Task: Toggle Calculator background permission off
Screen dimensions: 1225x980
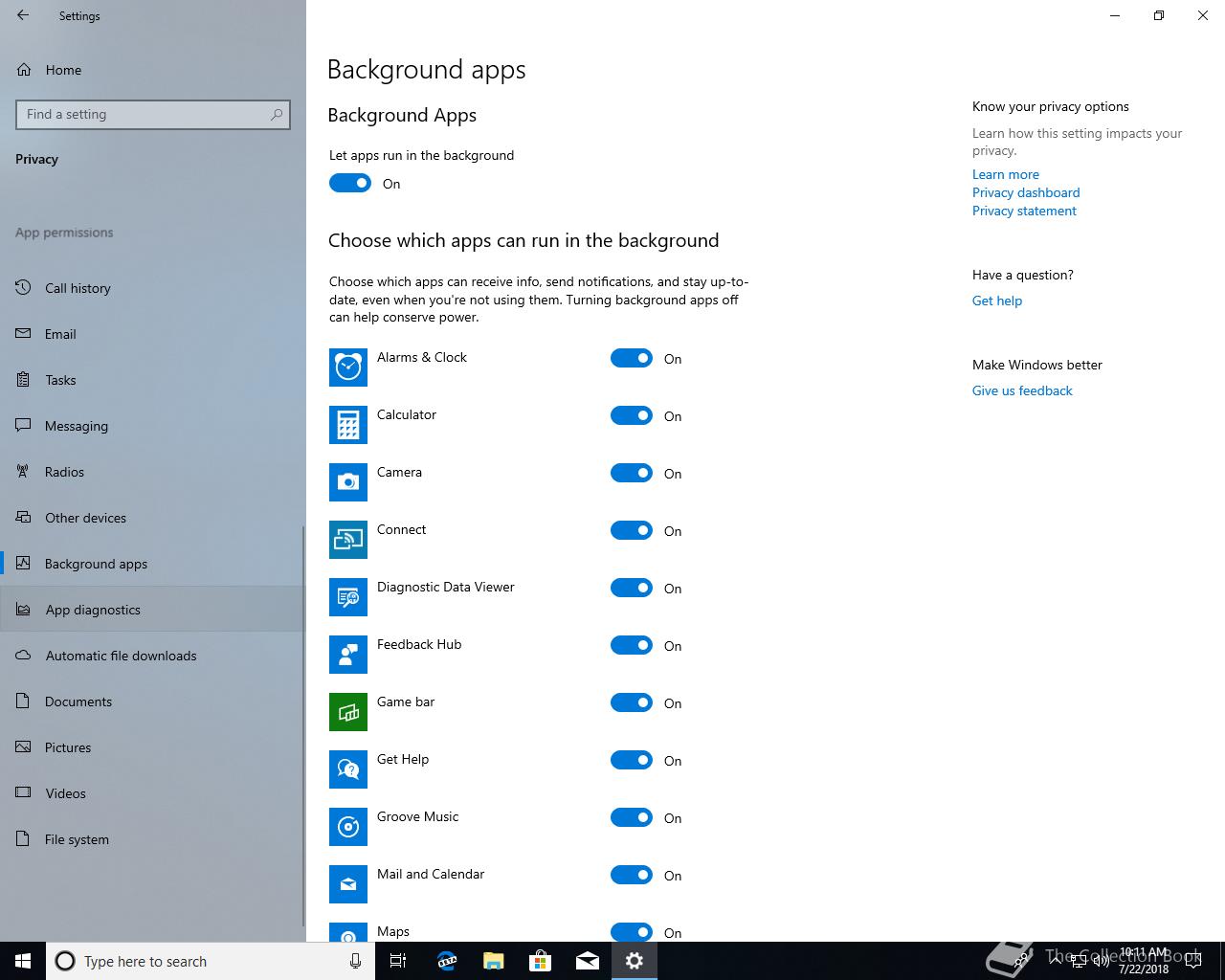Action: 632,415
